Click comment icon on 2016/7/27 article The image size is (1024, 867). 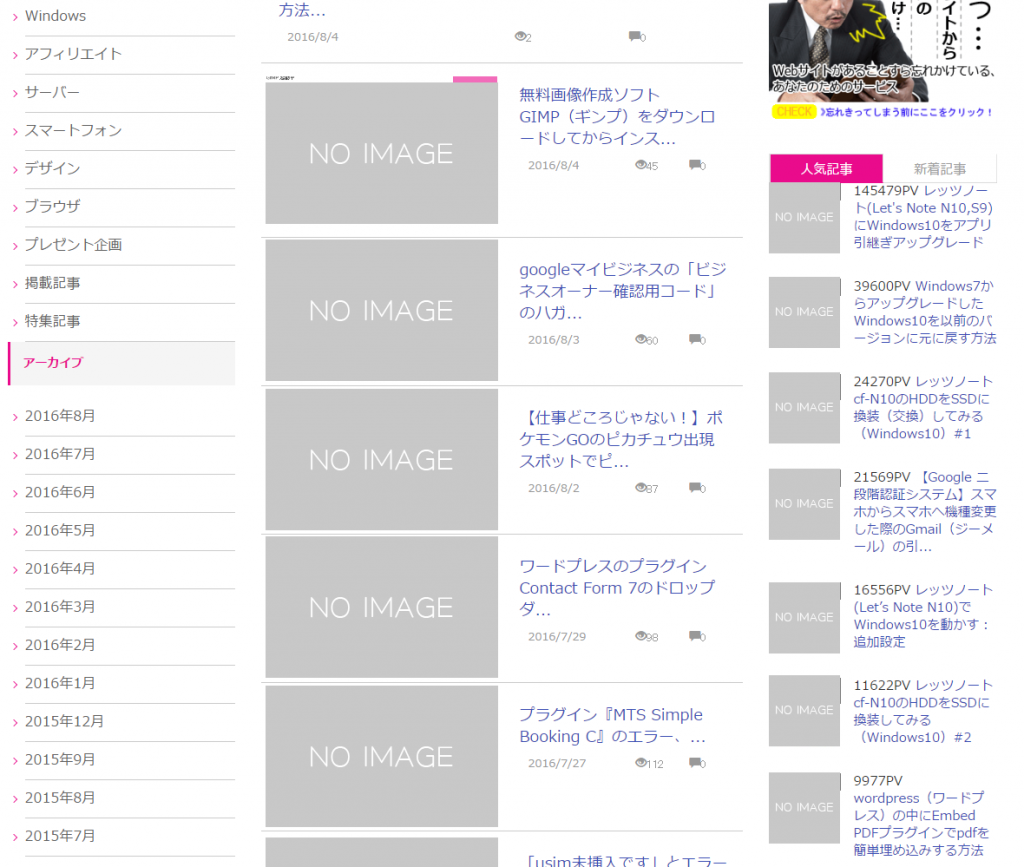tap(695, 763)
